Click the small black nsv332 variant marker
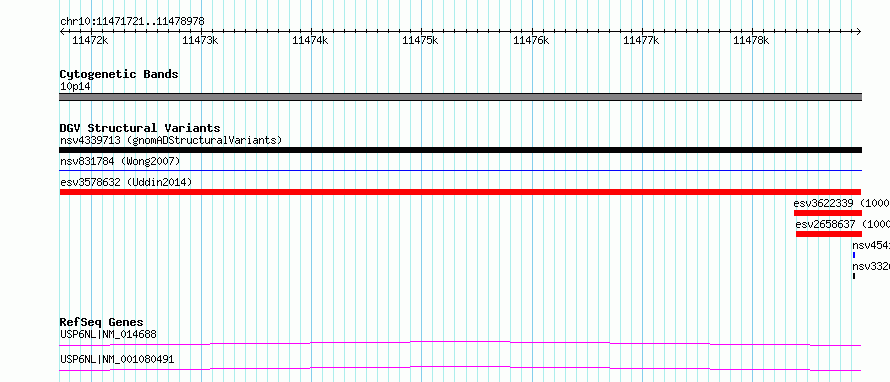890x382 pixels. tap(854, 276)
